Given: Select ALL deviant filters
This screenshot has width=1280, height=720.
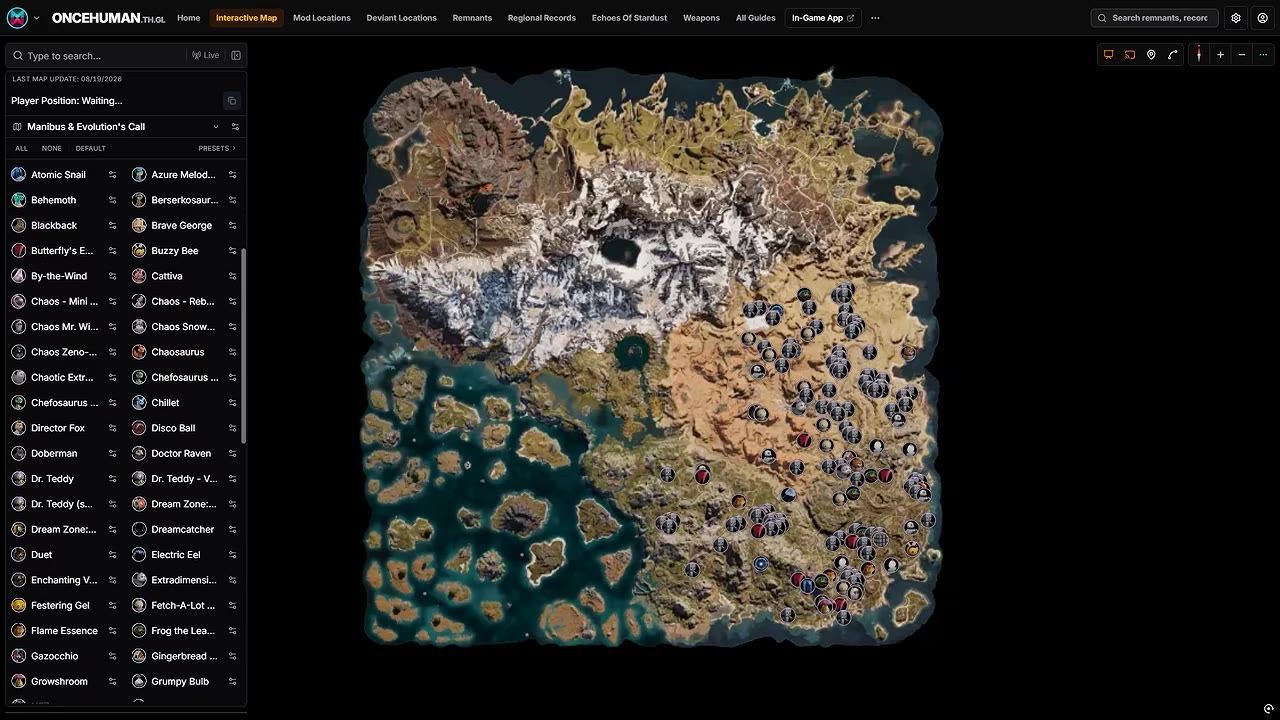Looking at the screenshot, I should click(21, 148).
